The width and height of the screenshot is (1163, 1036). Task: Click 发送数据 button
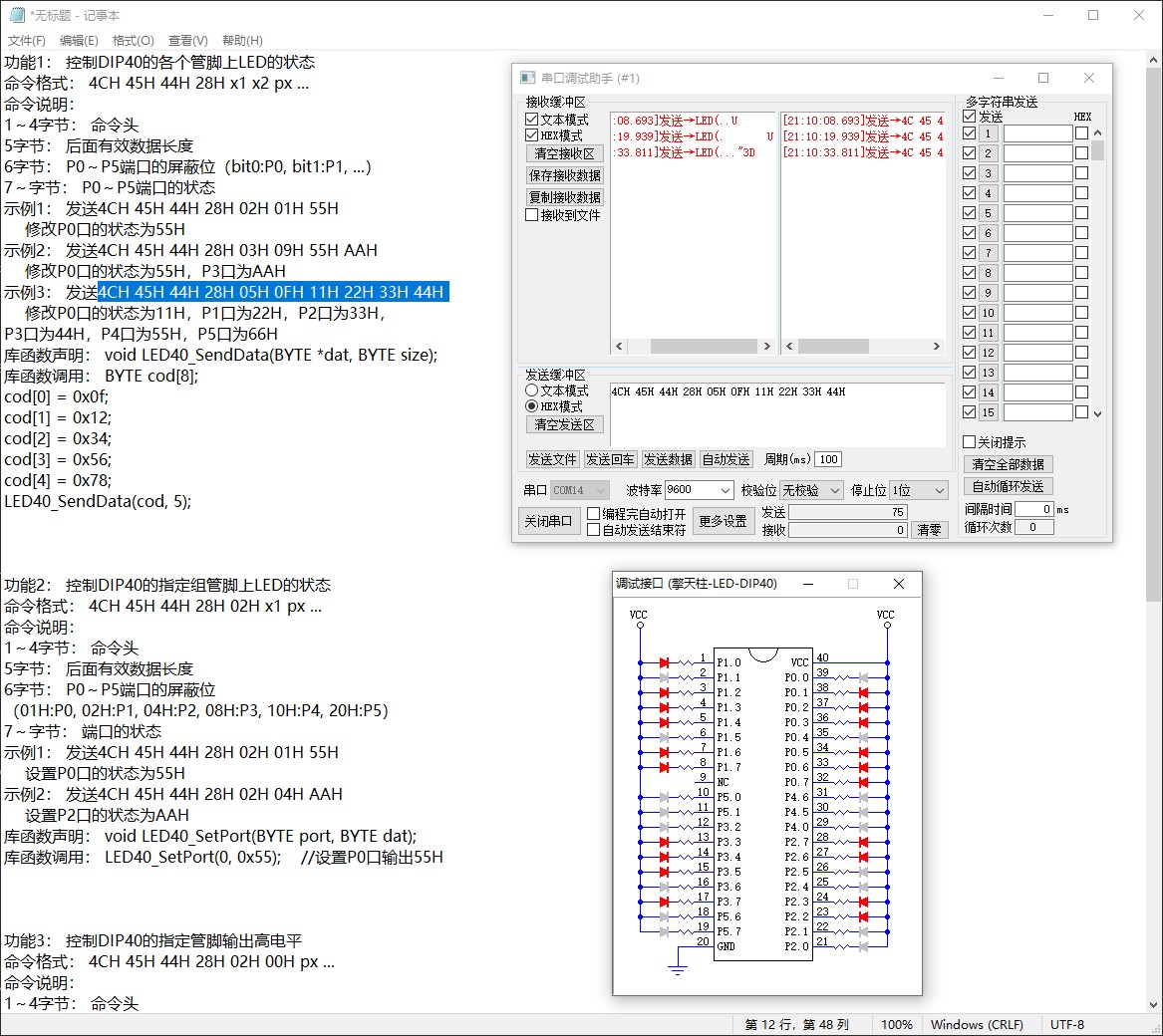pyautogui.click(x=668, y=459)
